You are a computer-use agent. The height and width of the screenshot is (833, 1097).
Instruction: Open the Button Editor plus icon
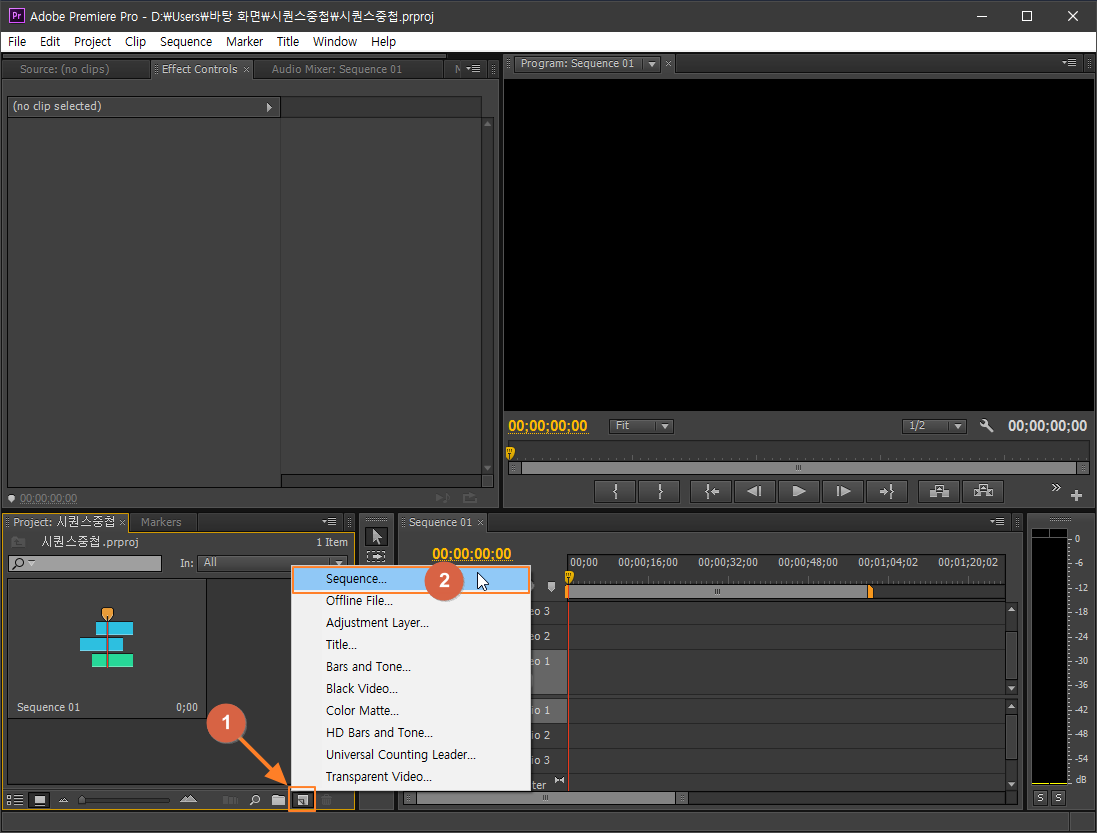click(1077, 495)
